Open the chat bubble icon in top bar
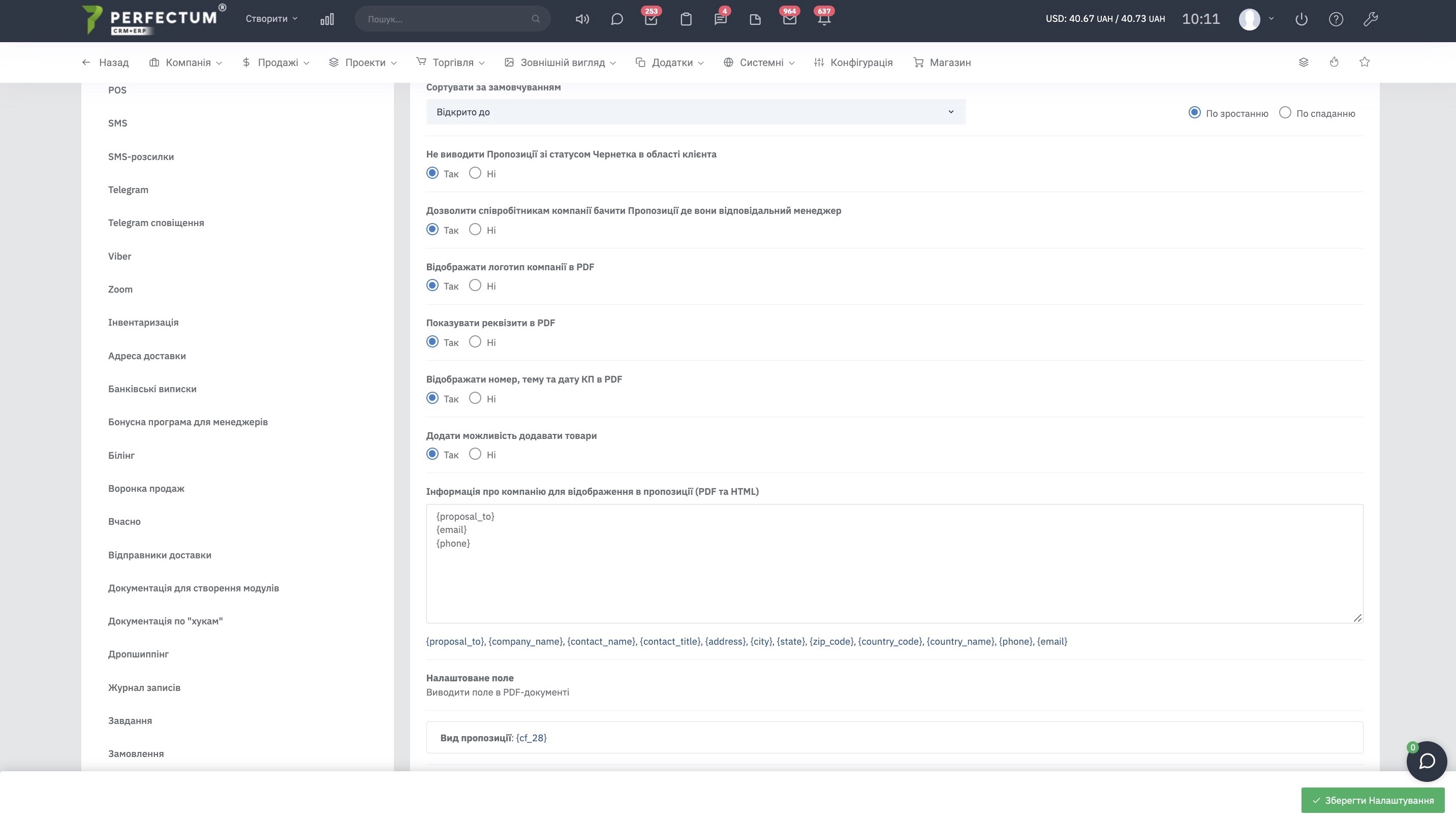 coord(616,19)
